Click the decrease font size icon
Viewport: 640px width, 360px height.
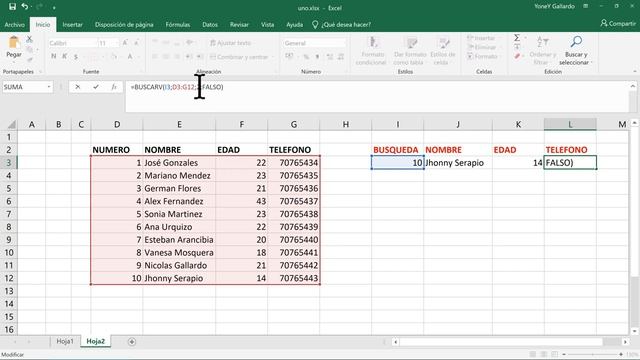pos(136,43)
